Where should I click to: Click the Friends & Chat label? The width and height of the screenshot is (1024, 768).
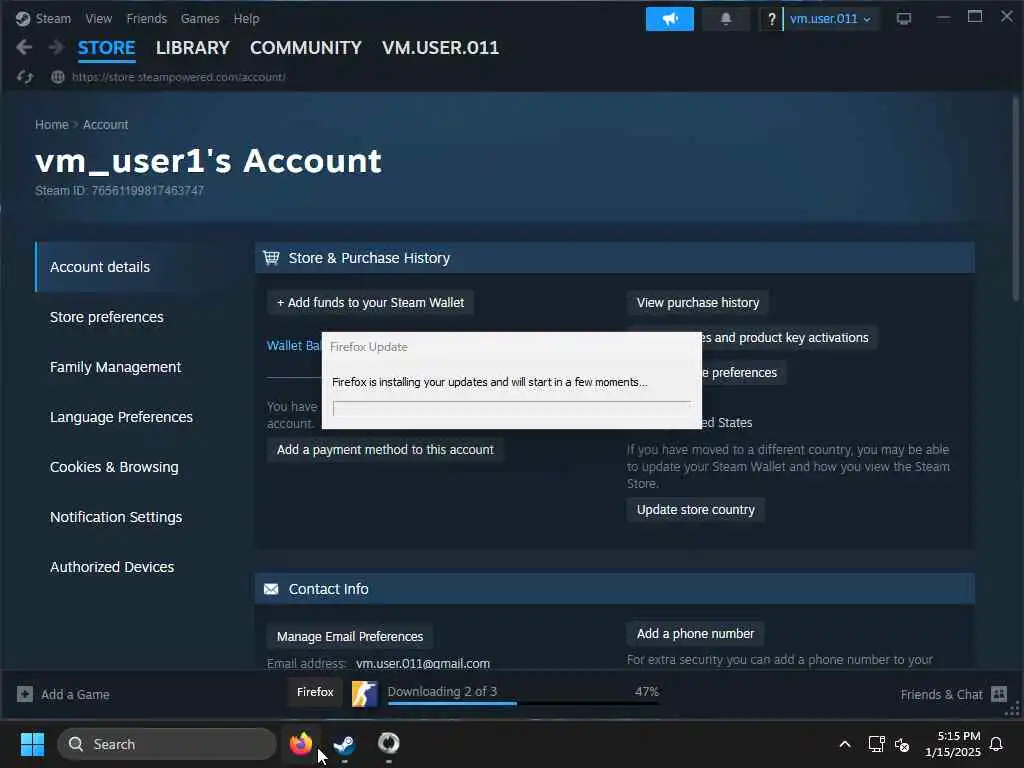tap(941, 695)
